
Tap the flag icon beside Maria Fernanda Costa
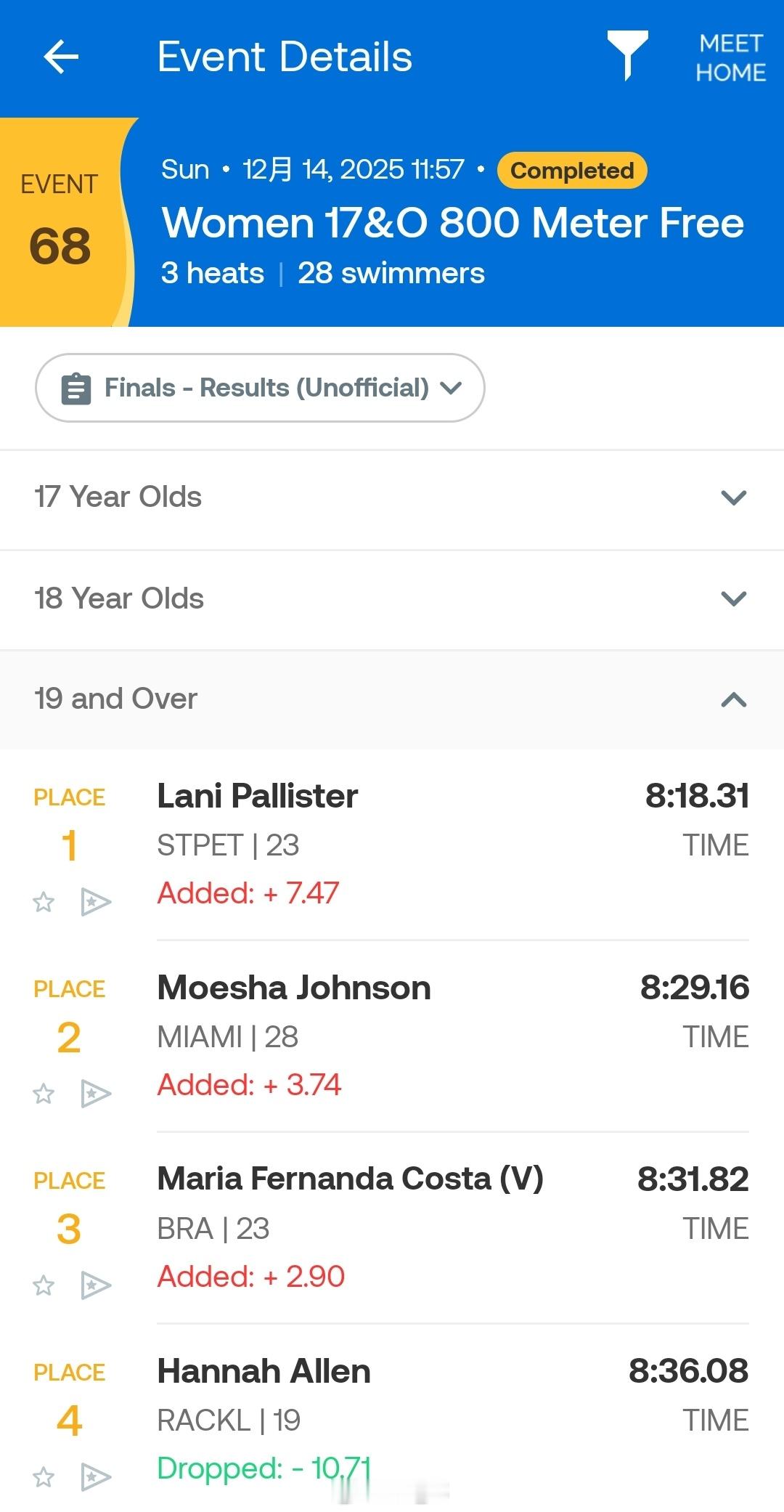click(95, 1285)
